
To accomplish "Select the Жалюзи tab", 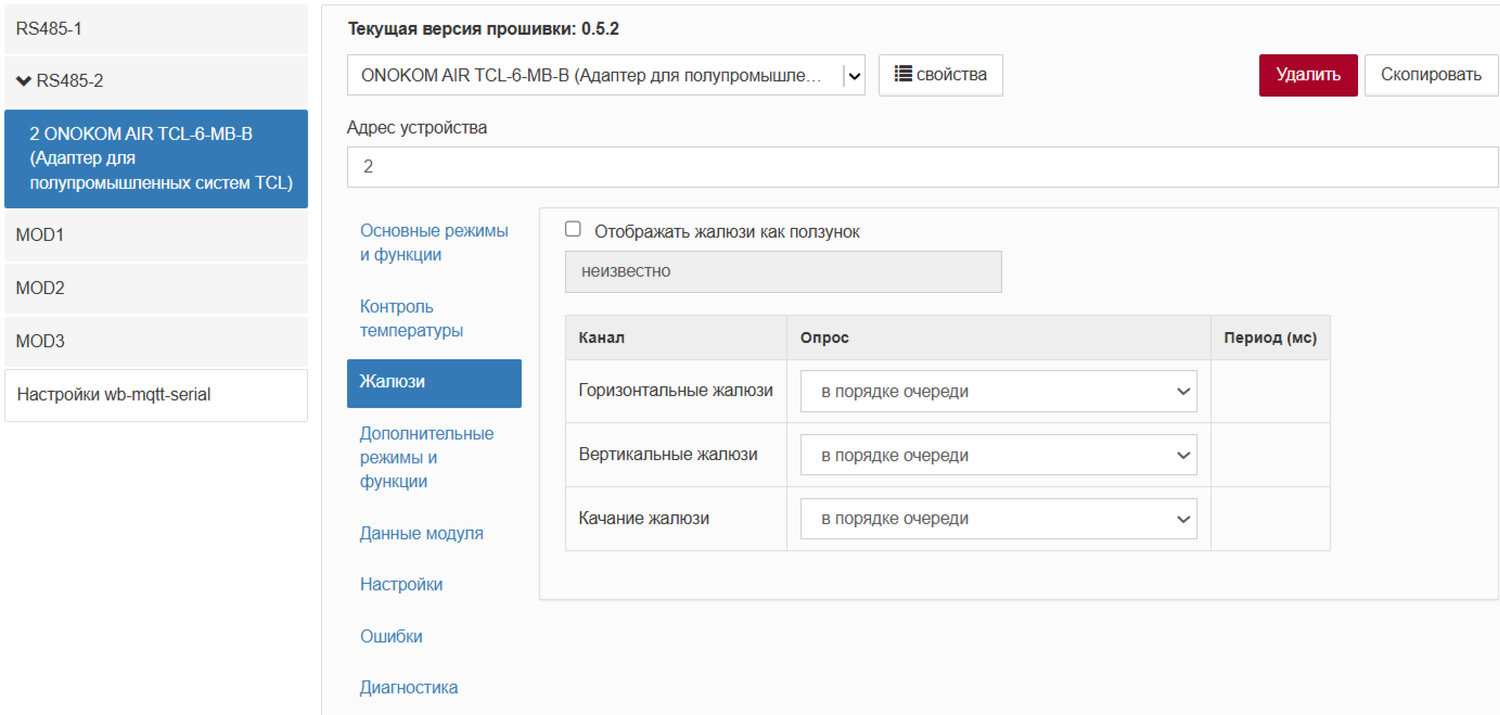I will pyautogui.click(x=434, y=383).
